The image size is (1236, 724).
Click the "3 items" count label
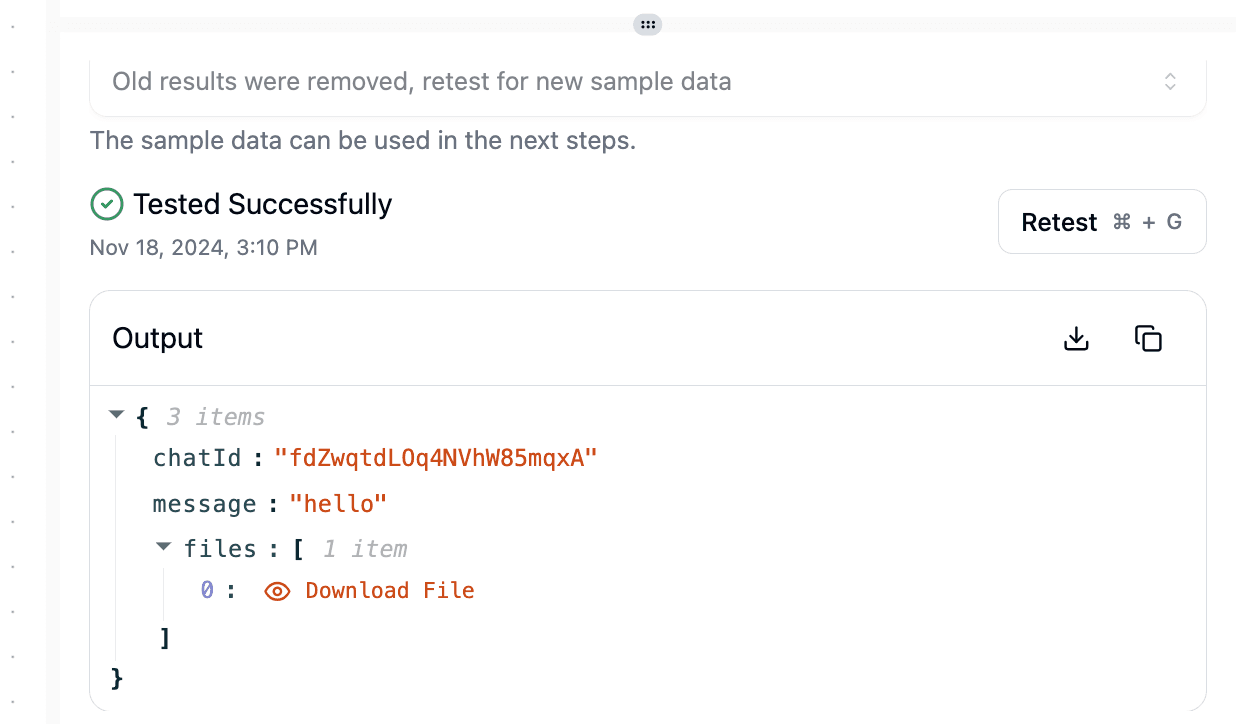[215, 417]
